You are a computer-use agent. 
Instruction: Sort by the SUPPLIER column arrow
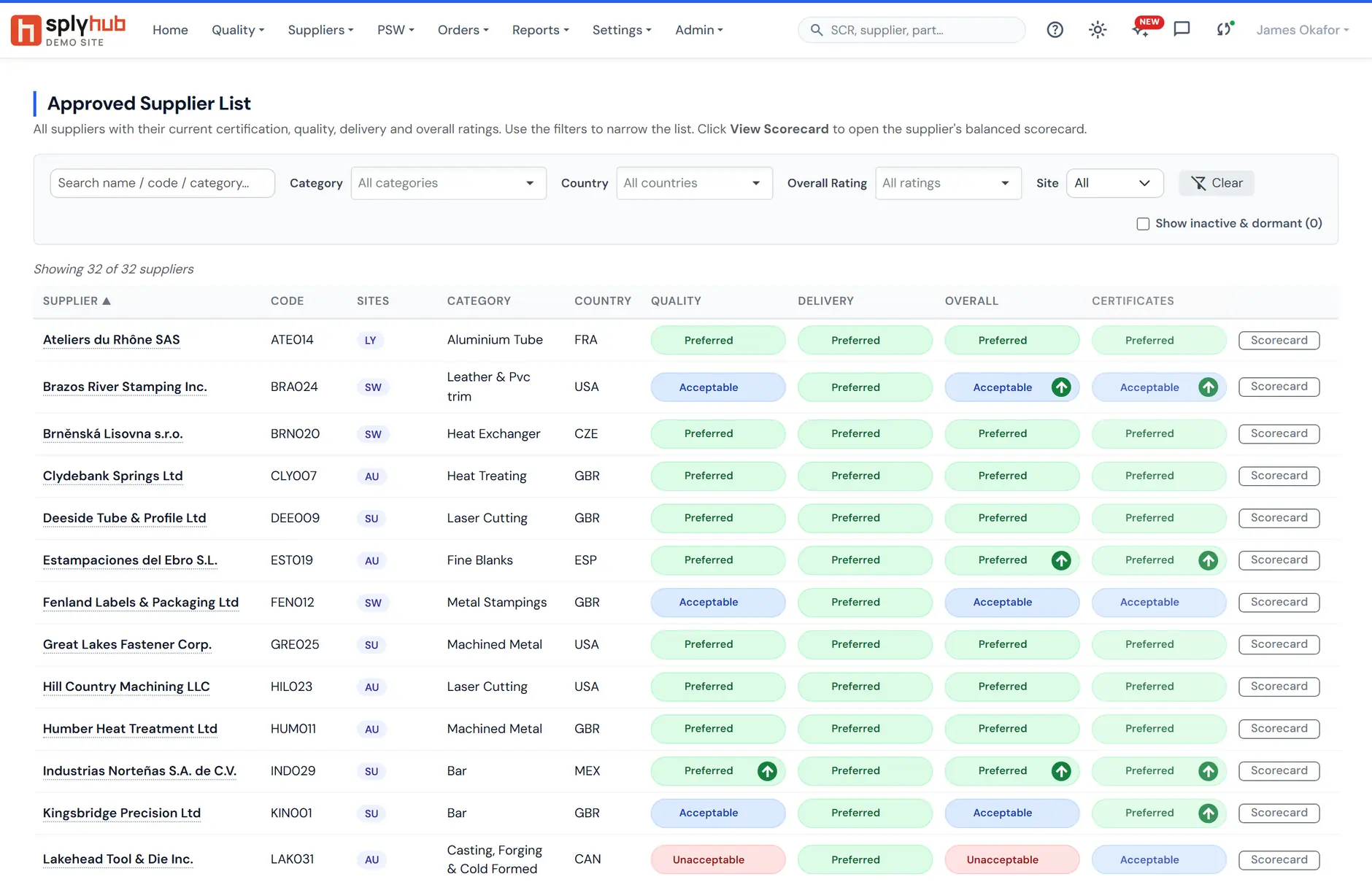(107, 301)
